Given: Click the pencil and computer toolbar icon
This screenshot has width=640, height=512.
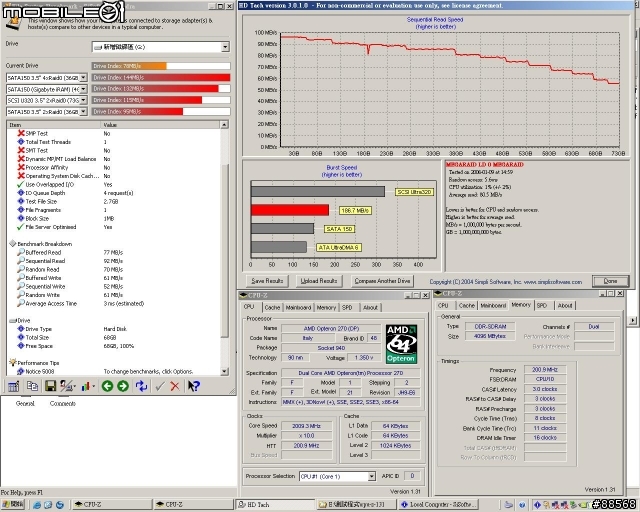Looking at the screenshot, I should tap(66, 386).
